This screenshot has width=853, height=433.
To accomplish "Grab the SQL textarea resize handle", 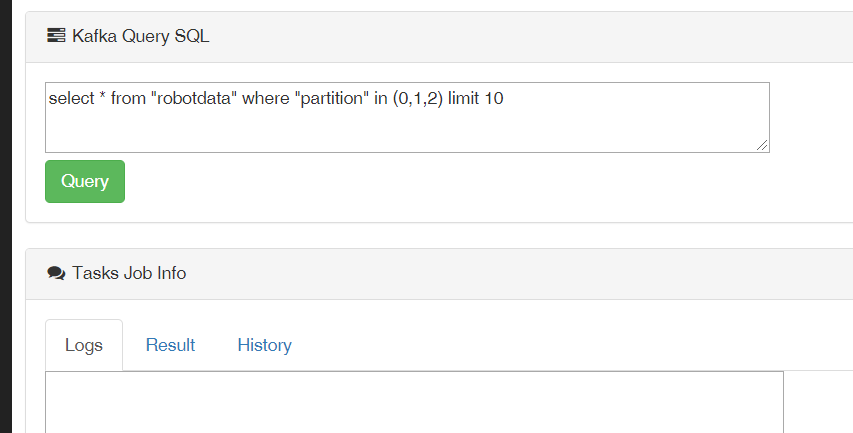I will coord(762,145).
